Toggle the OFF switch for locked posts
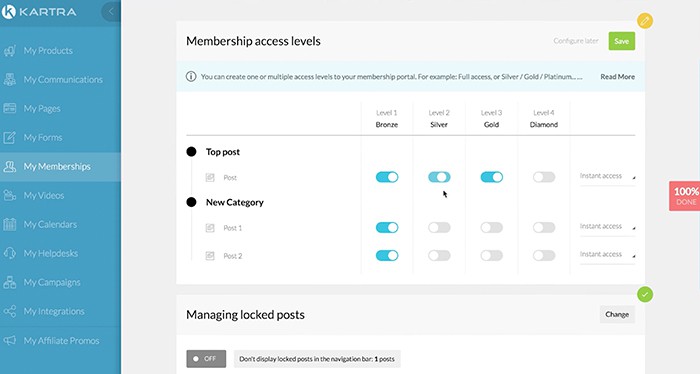The width and height of the screenshot is (700, 374). pyautogui.click(x=206, y=359)
